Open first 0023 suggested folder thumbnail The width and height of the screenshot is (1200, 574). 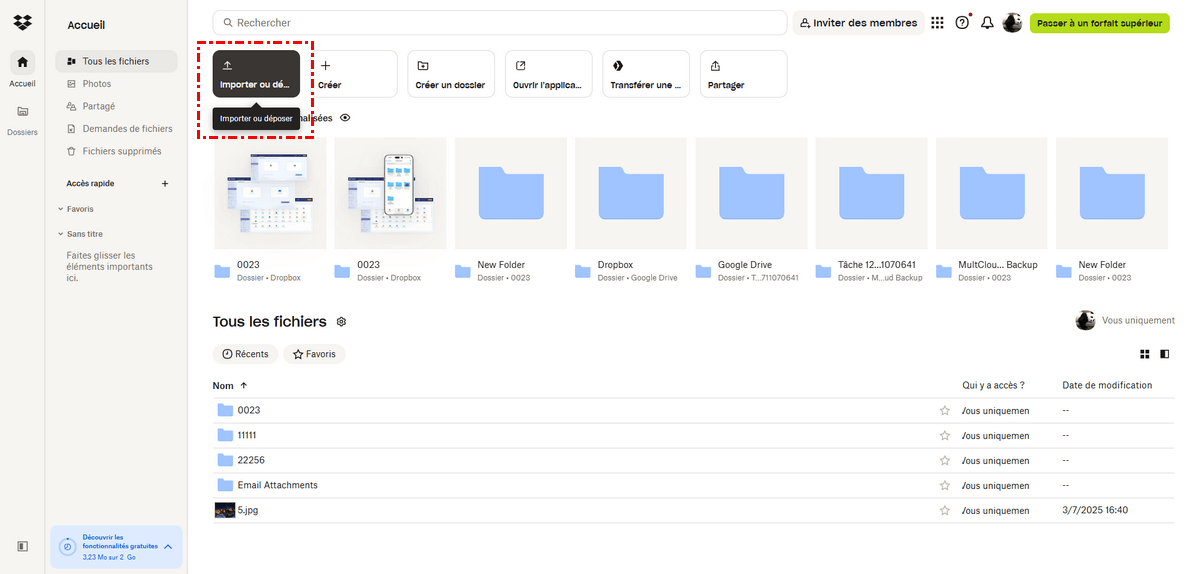click(270, 193)
